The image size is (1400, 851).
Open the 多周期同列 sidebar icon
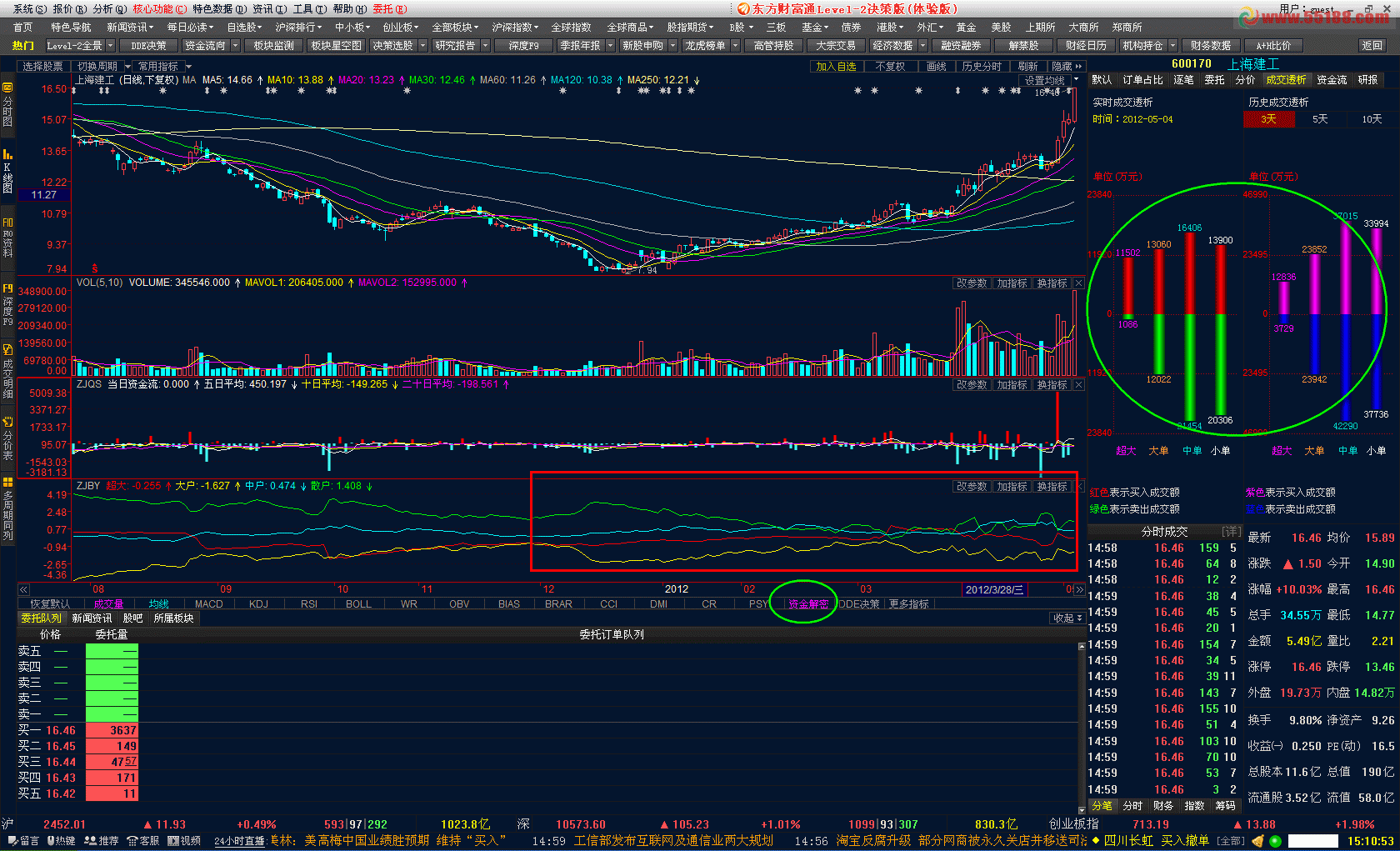7,508
